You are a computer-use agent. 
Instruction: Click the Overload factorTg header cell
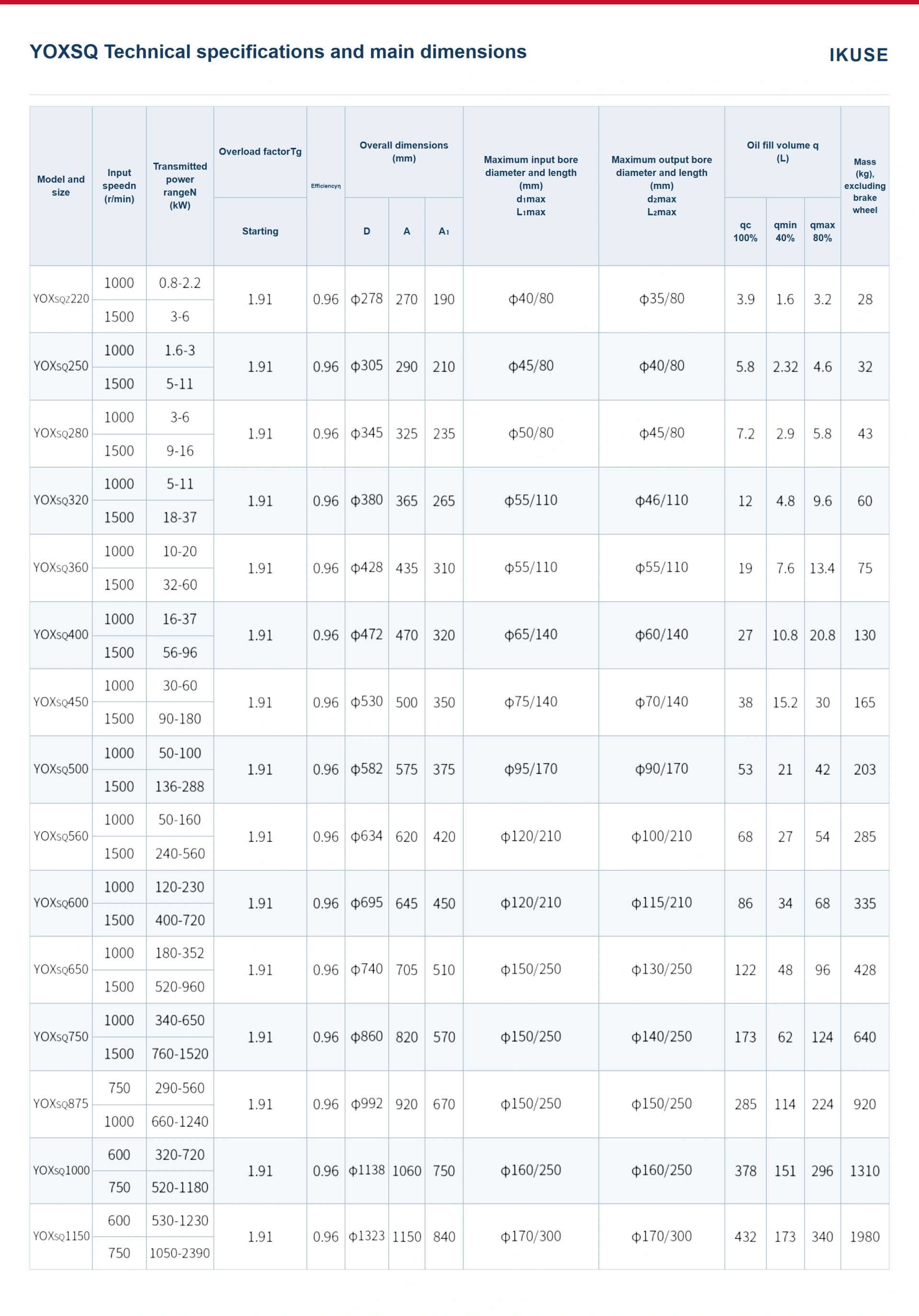pyautogui.click(x=260, y=152)
